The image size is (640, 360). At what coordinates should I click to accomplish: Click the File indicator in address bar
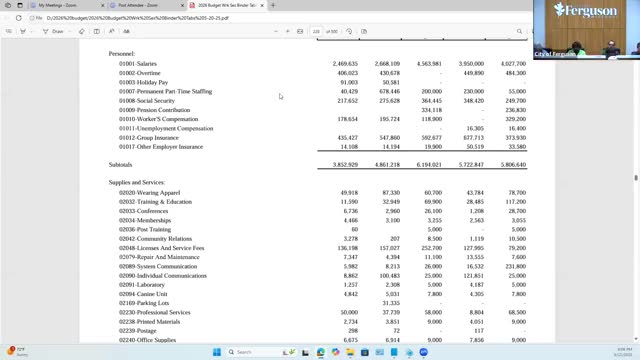click(x=36, y=18)
